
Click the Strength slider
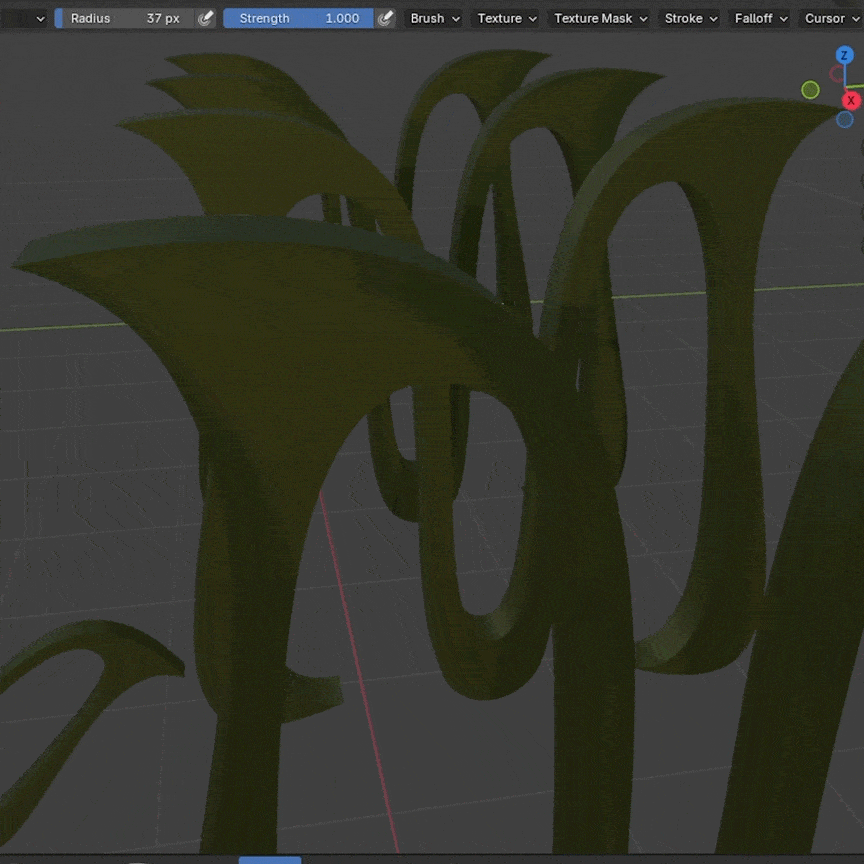tap(298, 18)
